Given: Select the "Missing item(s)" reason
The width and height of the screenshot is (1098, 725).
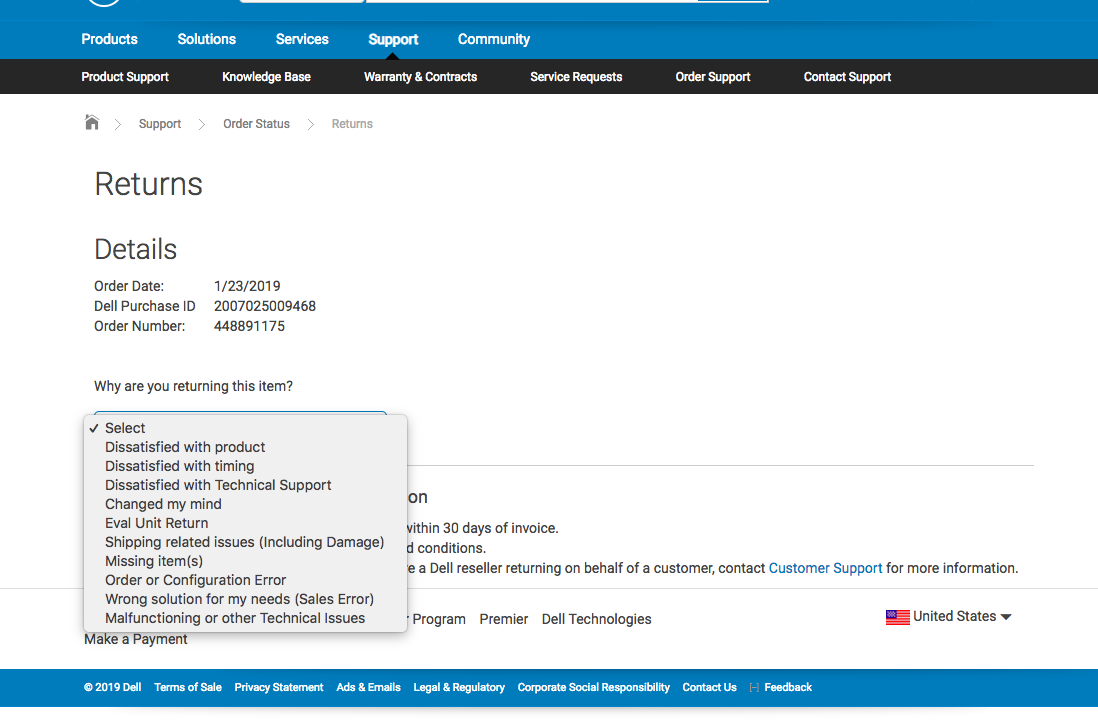Looking at the screenshot, I should [x=153, y=561].
